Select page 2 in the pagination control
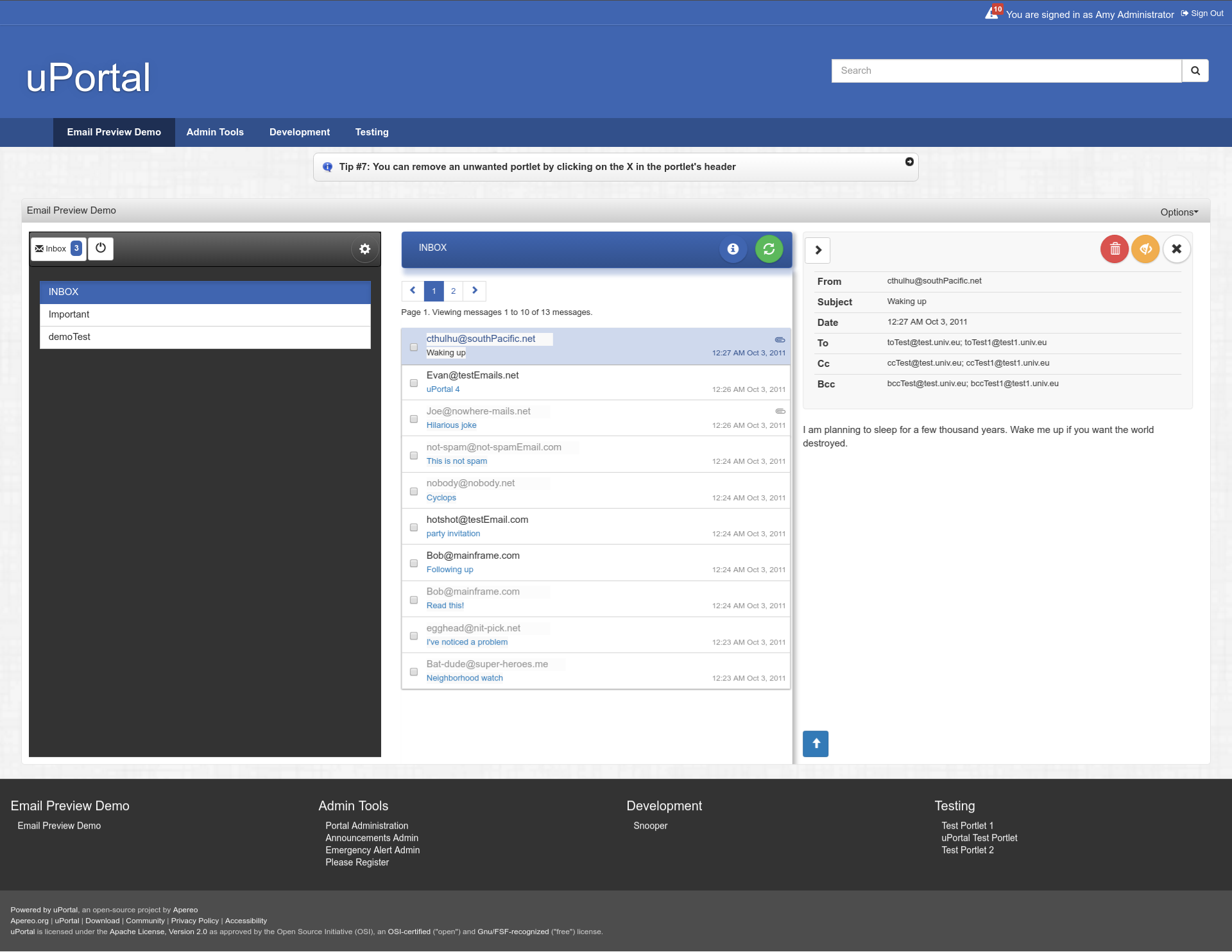 pos(454,291)
